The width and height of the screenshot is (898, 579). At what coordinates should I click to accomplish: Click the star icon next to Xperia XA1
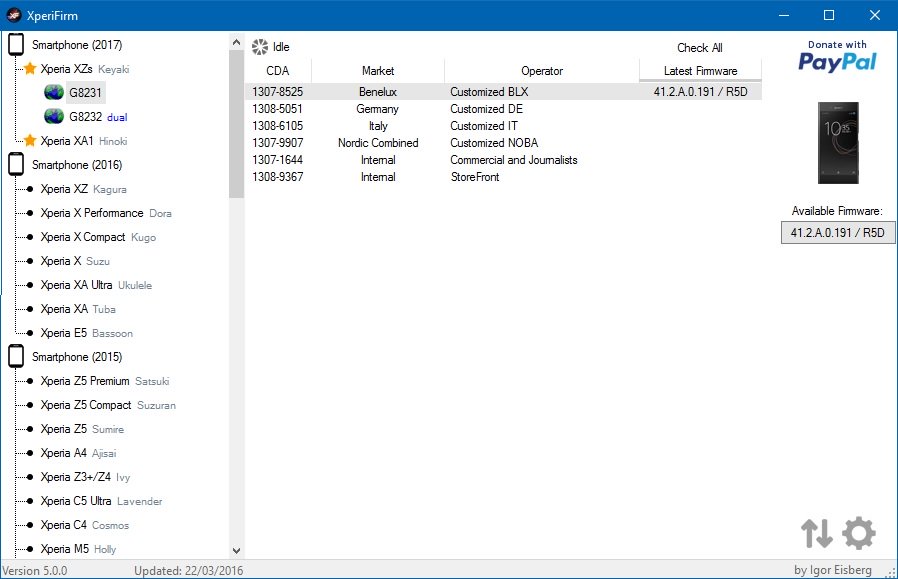[30, 140]
